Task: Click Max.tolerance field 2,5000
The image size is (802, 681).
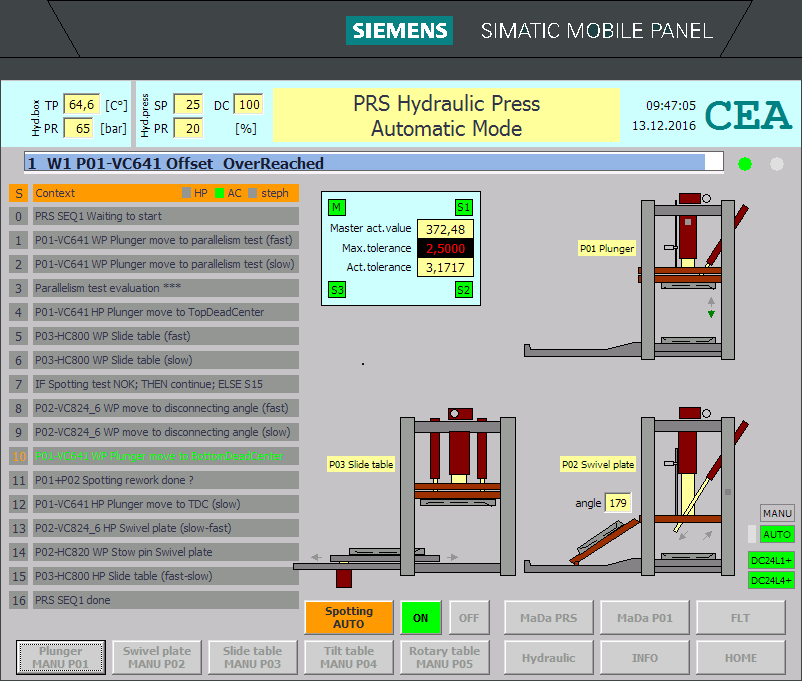Action: pos(445,248)
